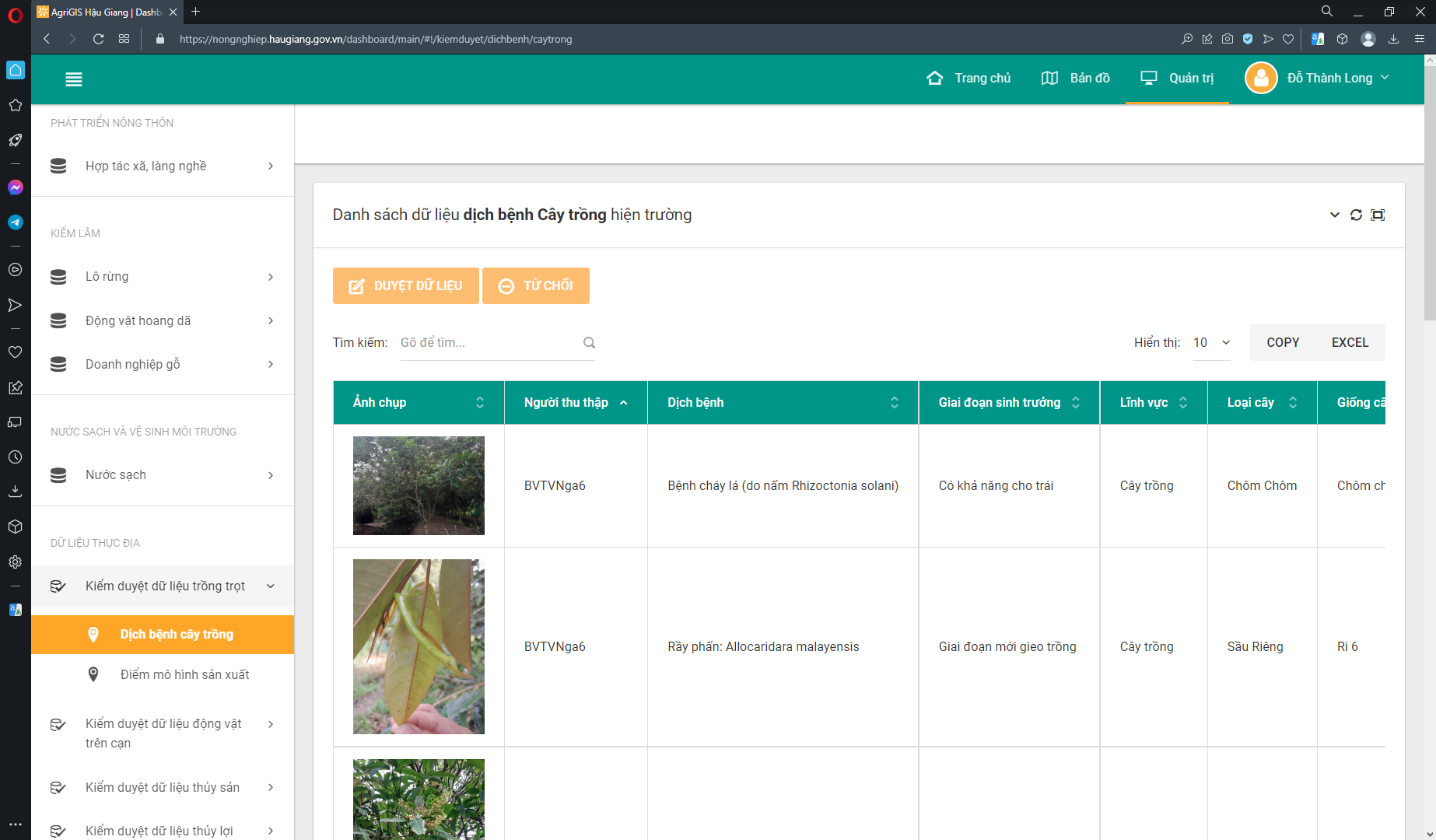Image resolution: width=1436 pixels, height=840 pixels.
Task: Click the refresh icon in data panel
Action: [x=1356, y=215]
